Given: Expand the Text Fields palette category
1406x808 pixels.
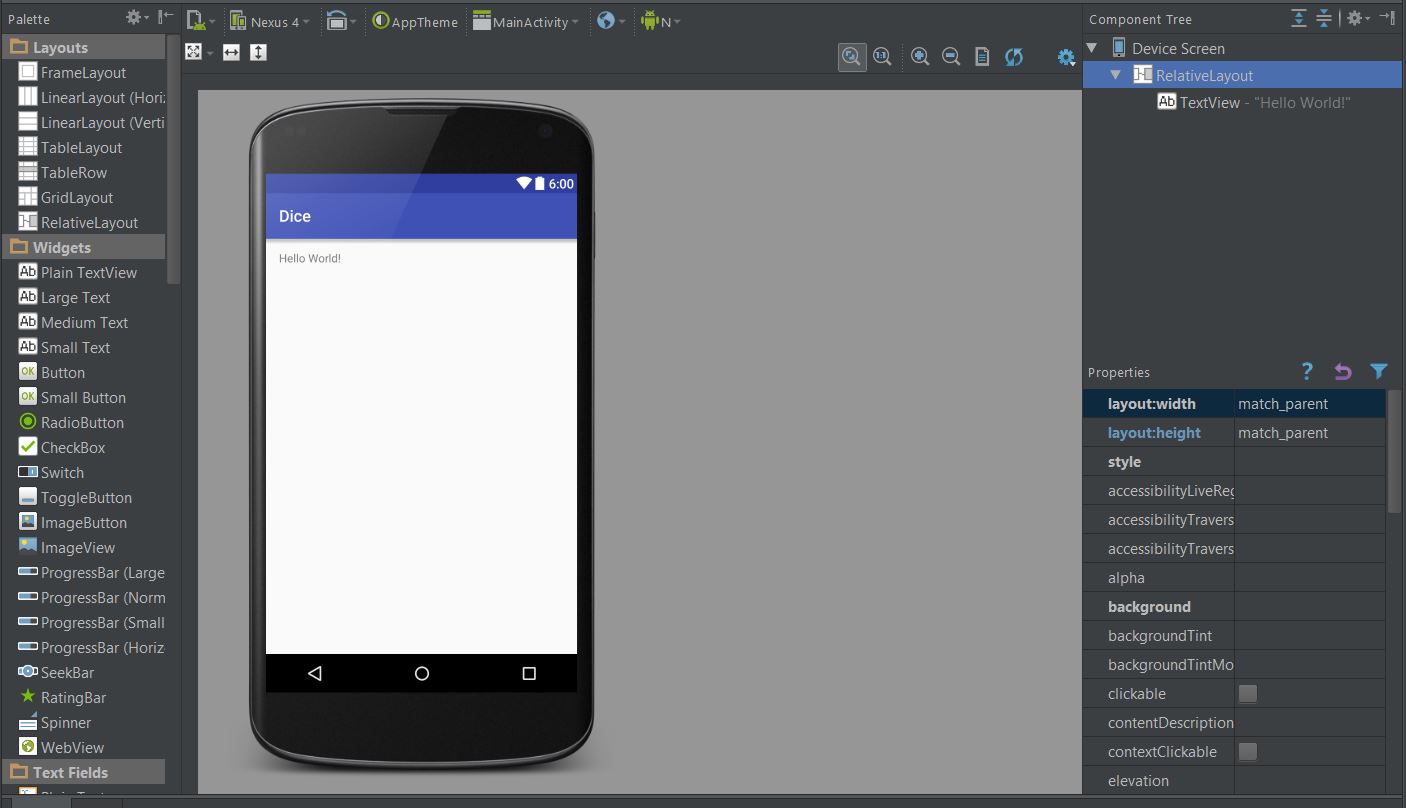Looking at the screenshot, I should (x=84, y=772).
